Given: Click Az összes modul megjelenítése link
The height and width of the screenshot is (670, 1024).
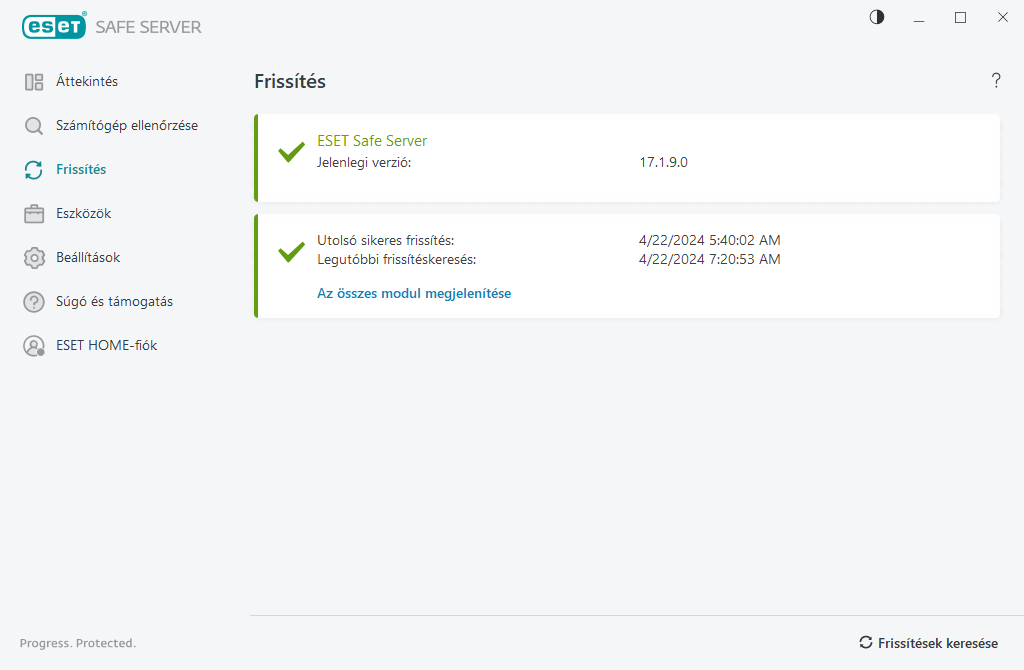Looking at the screenshot, I should point(414,294).
